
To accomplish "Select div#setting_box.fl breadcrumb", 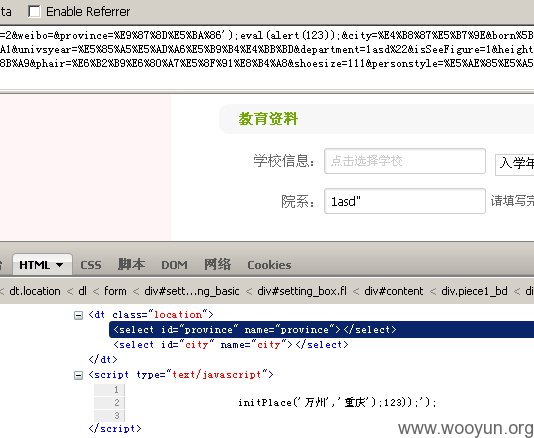I will 302,291.
